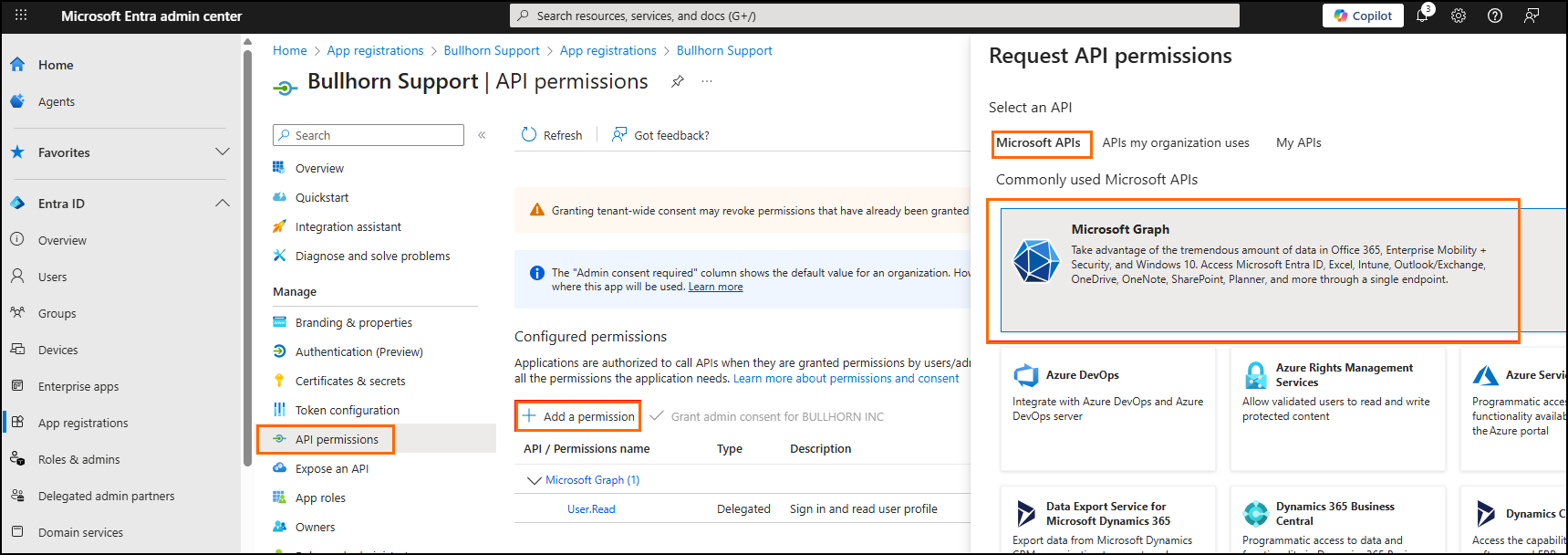
Task: Pin the API permissions page
Action: 678,81
